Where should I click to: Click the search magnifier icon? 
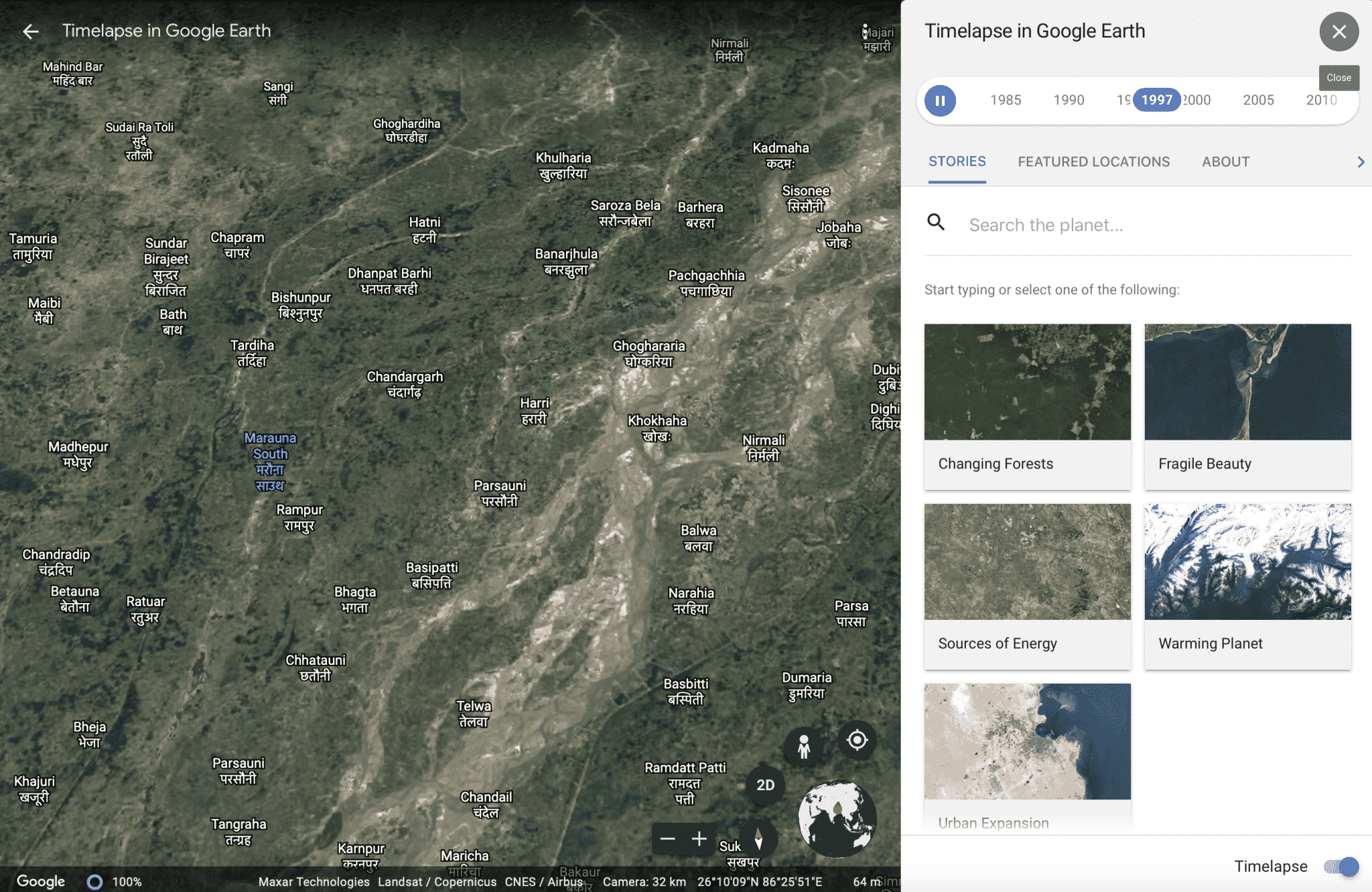tap(936, 222)
